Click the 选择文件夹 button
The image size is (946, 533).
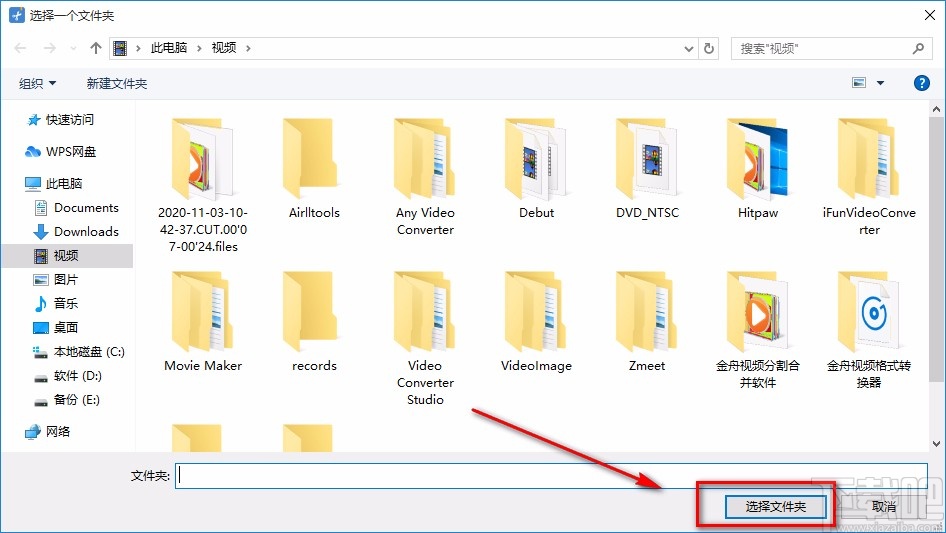click(x=776, y=506)
